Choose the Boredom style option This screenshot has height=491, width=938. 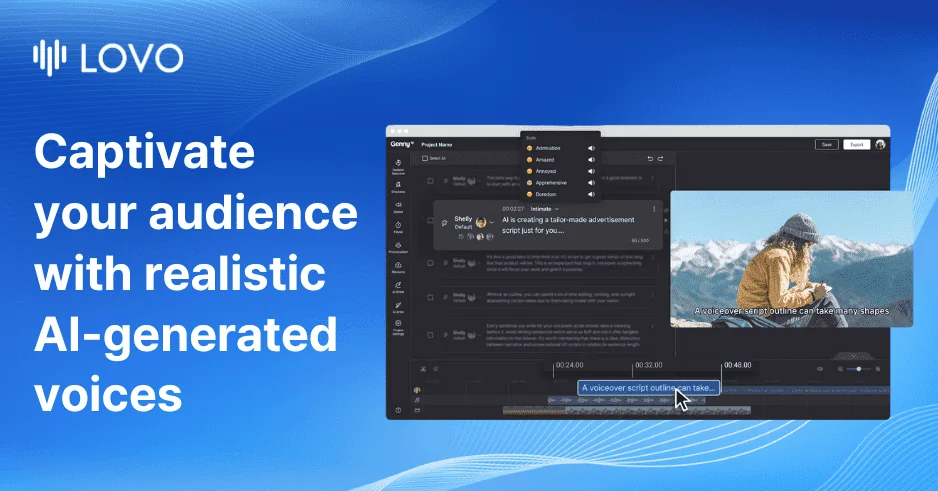click(x=546, y=194)
